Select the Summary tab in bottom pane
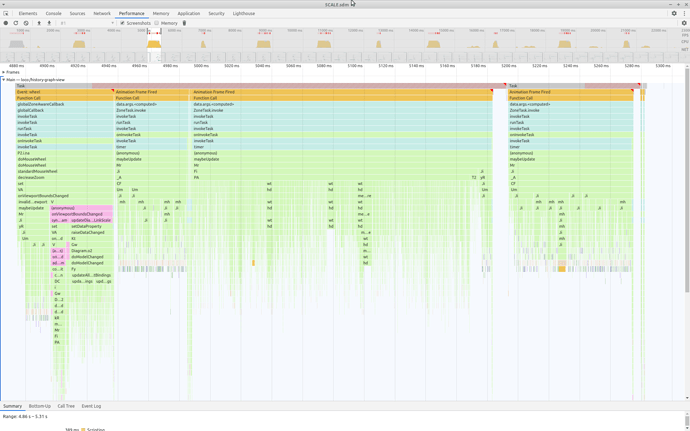The image size is (690, 431). 12,406
